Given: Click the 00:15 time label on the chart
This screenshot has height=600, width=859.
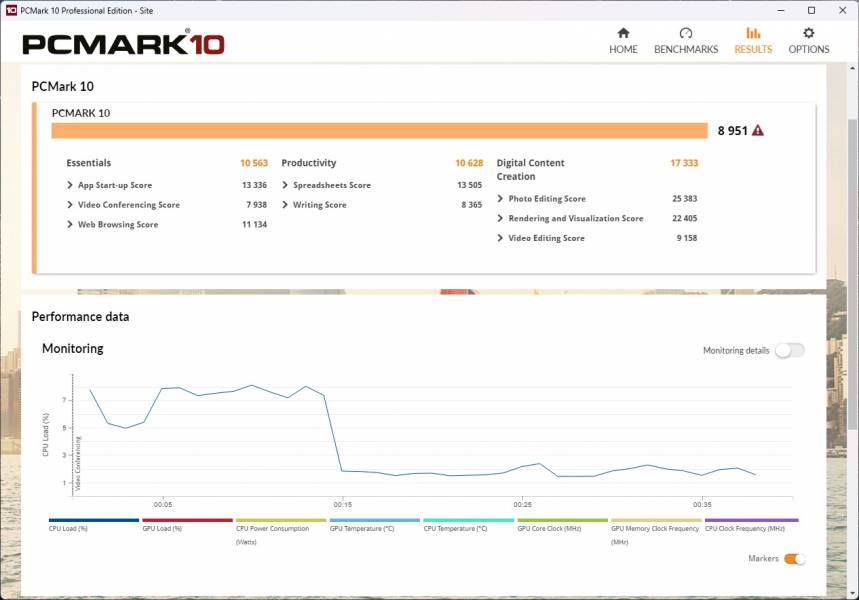Looking at the screenshot, I should [x=343, y=505].
